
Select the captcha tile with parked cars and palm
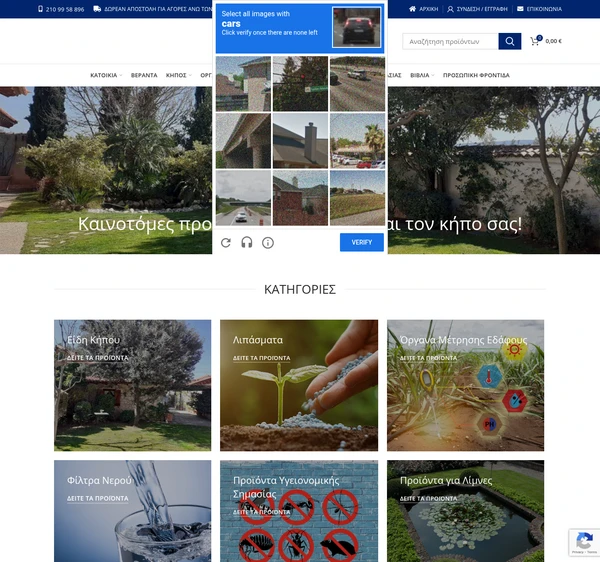click(x=357, y=141)
